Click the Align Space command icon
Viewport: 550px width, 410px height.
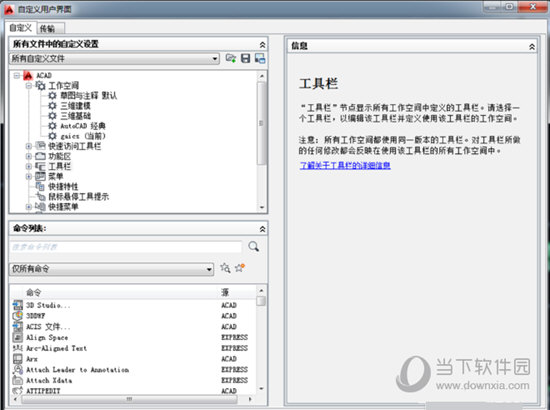click(x=18, y=337)
